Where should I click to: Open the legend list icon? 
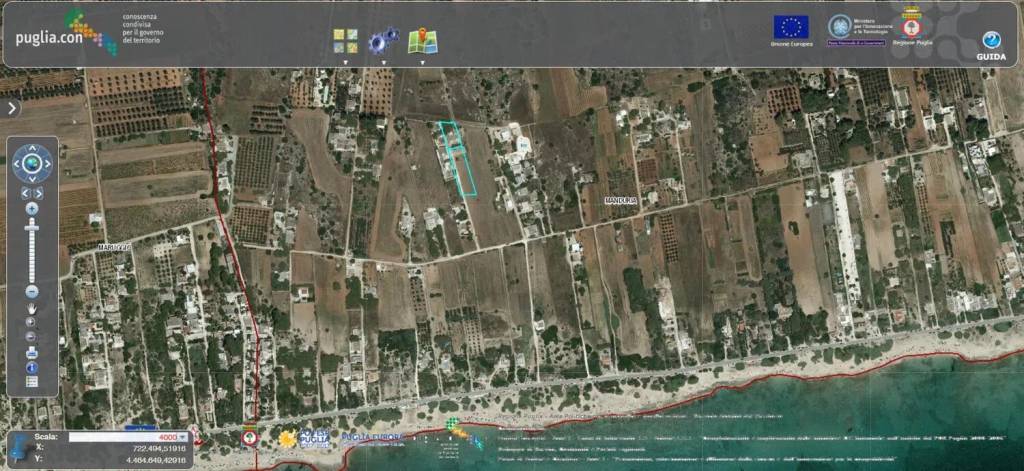point(32,382)
